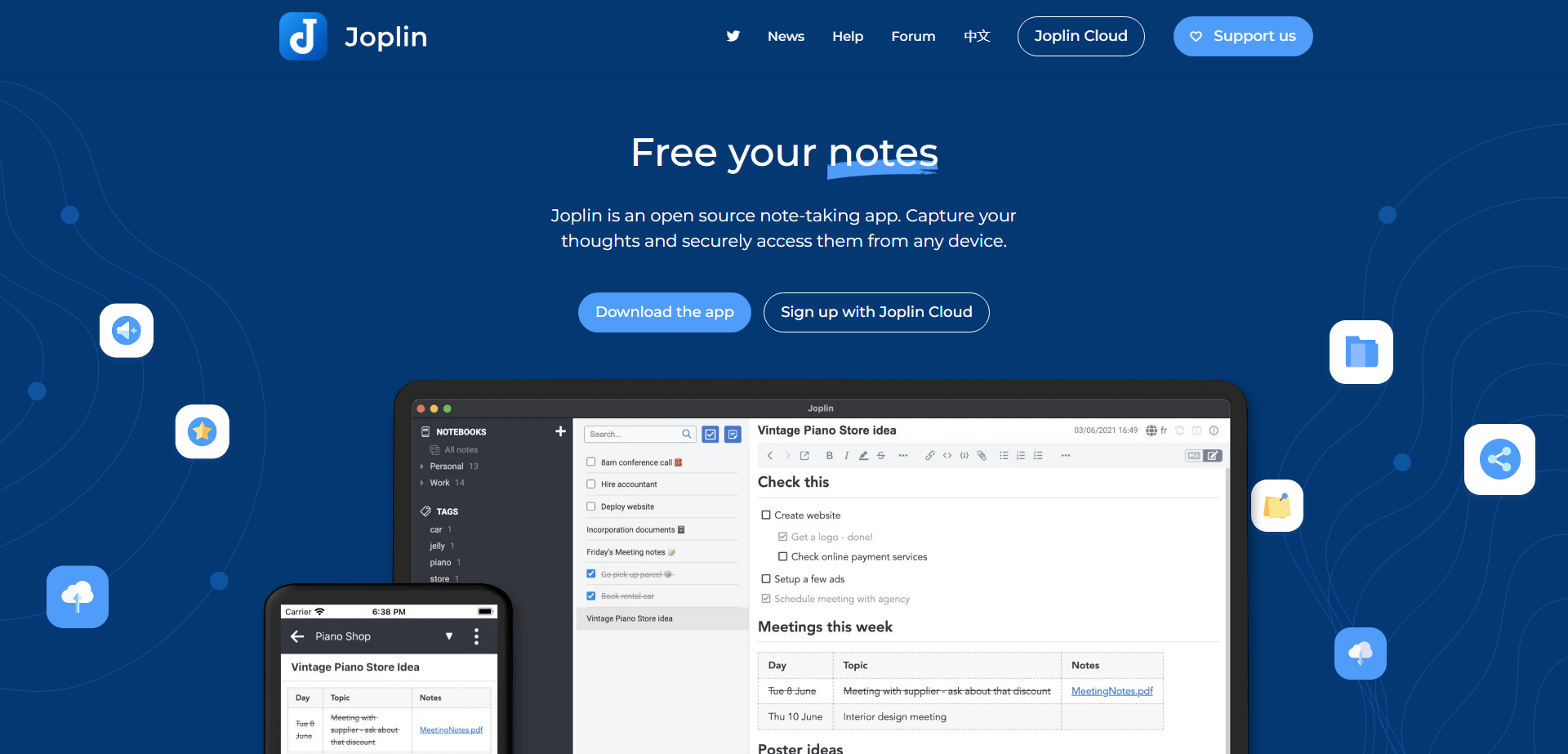The image size is (1568, 754).
Task: Open the Forum menu item
Action: tap(913, 36)
